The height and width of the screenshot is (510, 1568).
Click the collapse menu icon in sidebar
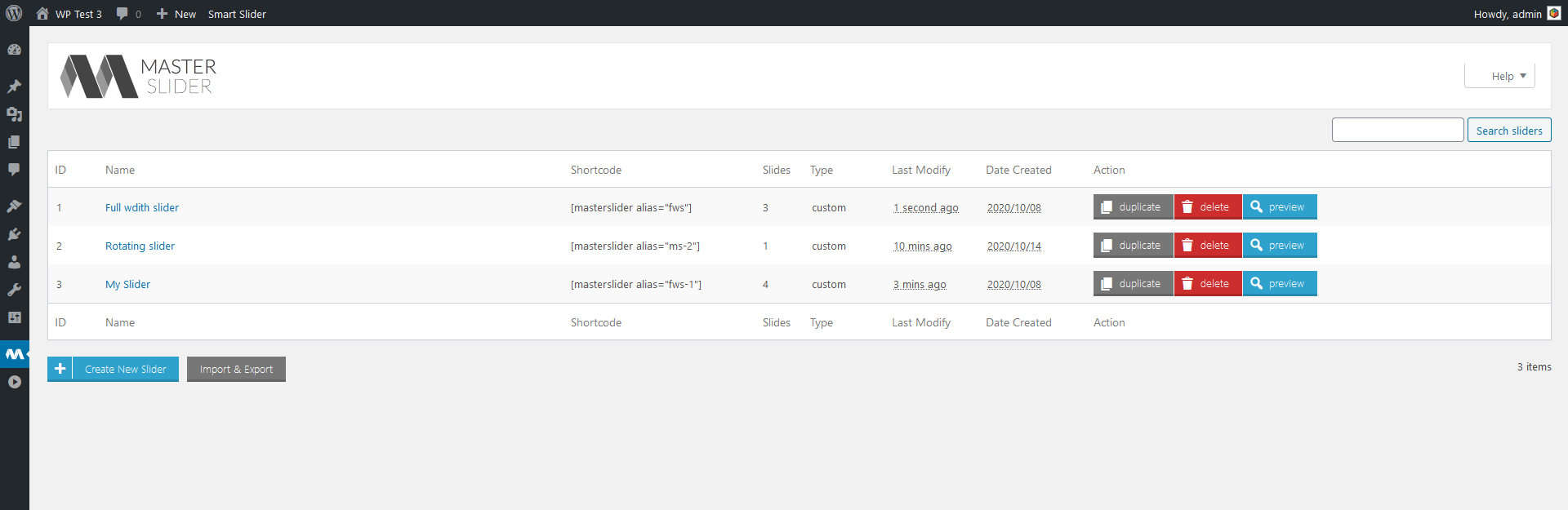[x=14, y=382]
